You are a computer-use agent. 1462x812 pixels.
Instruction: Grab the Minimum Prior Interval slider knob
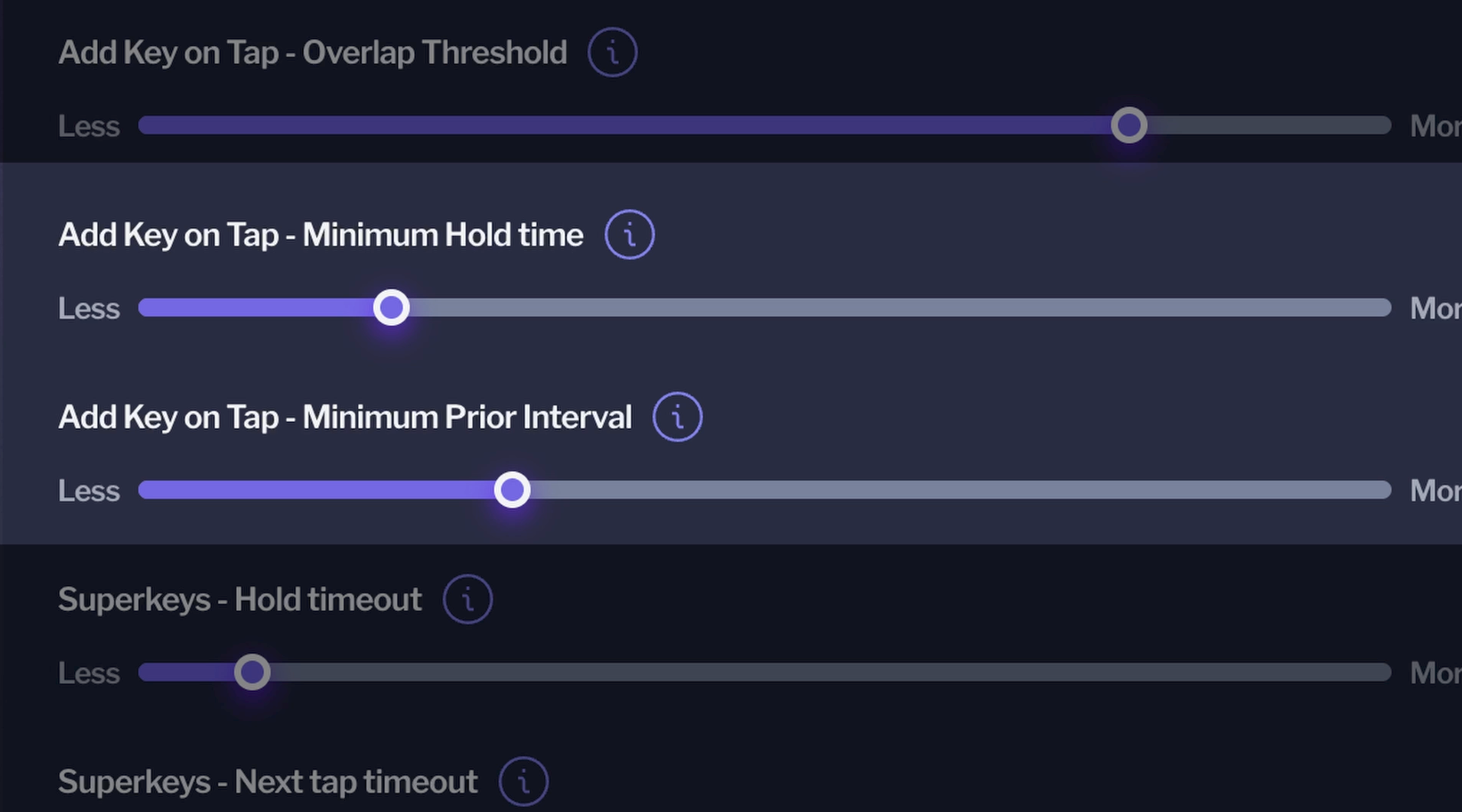512,489
